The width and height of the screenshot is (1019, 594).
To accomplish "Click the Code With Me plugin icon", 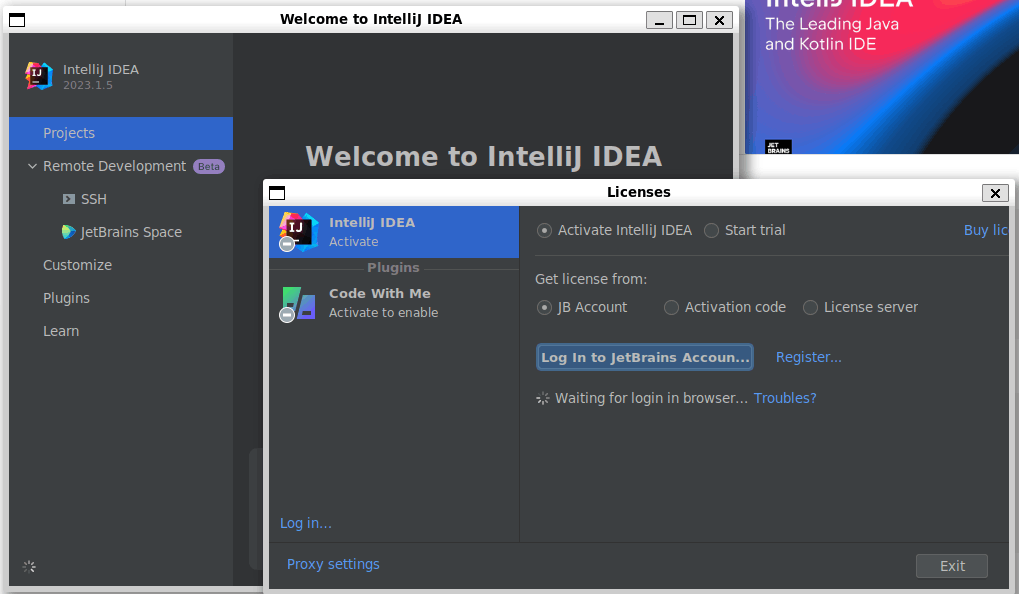I will [x=298, y=303].
